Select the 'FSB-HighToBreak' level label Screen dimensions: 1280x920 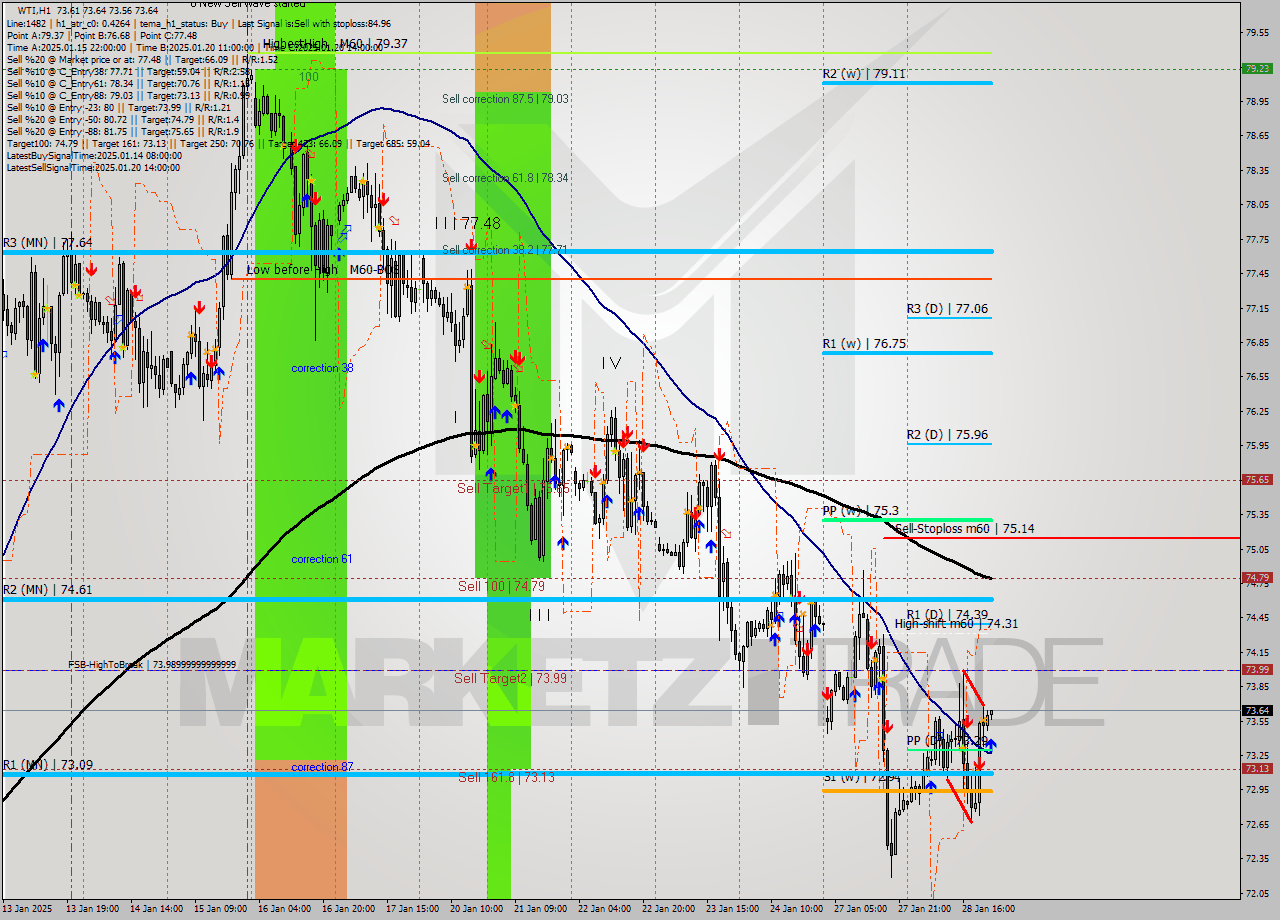coord(152,665)
